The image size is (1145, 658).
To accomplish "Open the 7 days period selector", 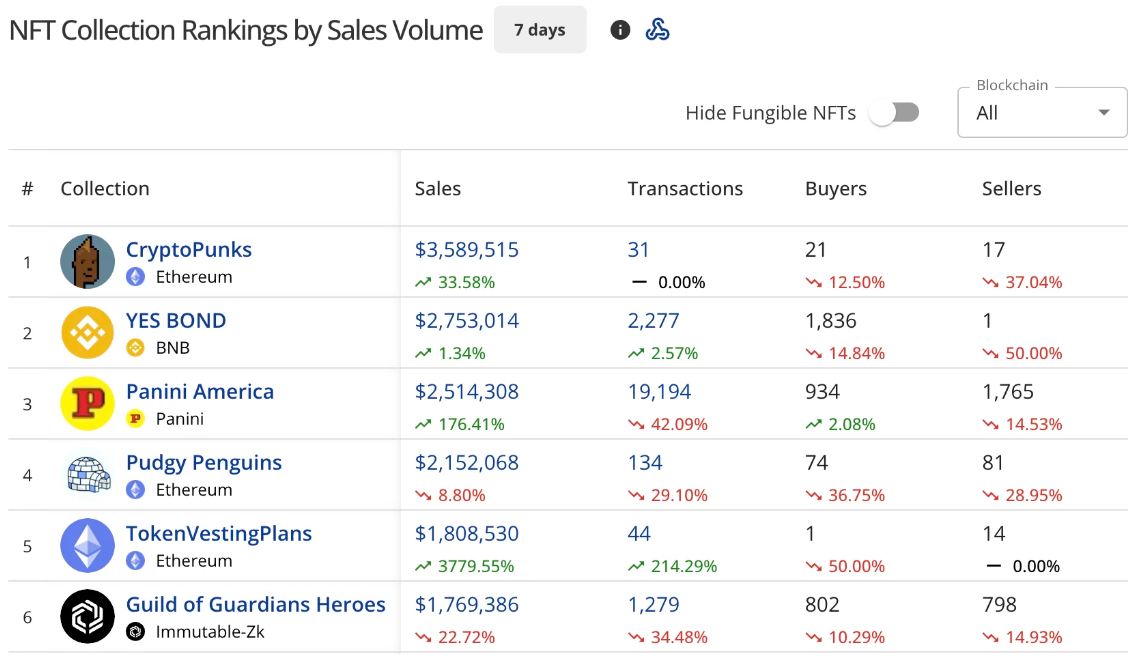I will (x=540, y=30).
